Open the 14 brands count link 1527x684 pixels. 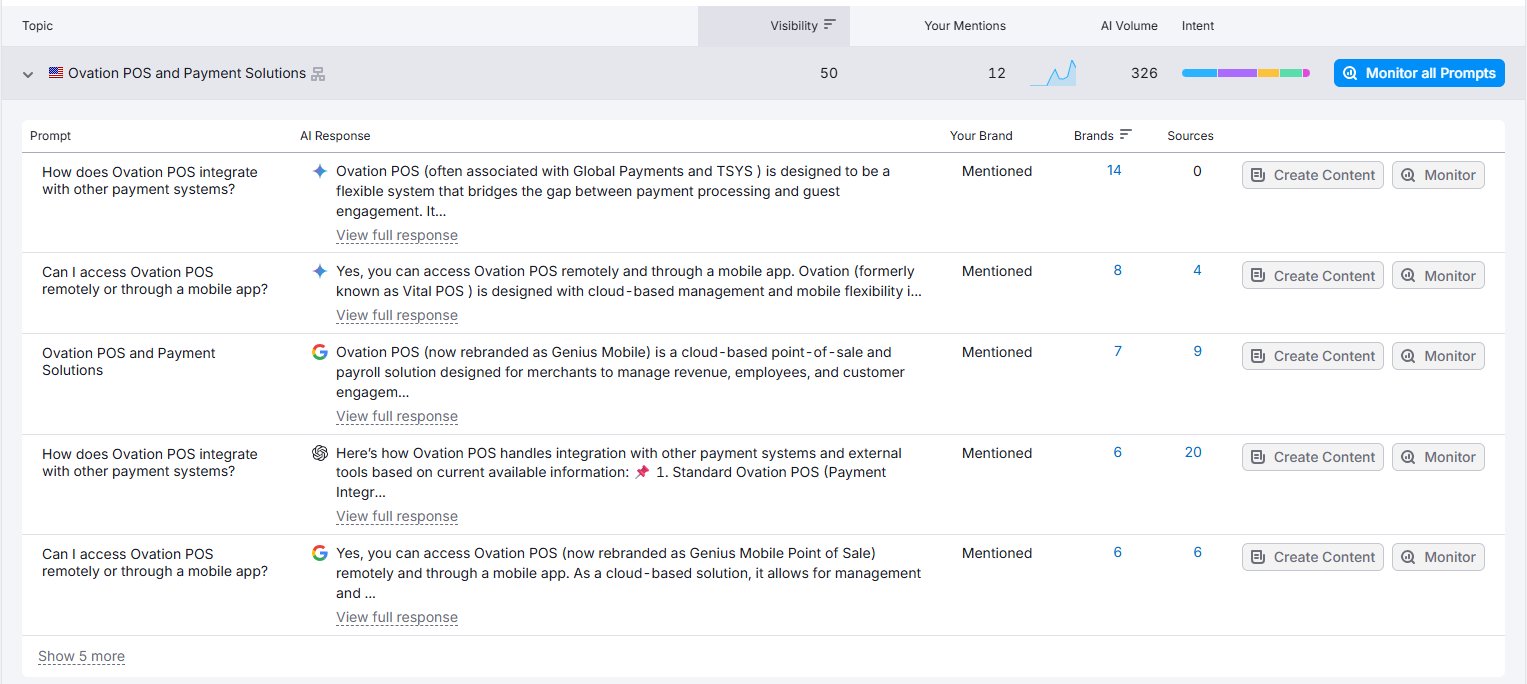1114,171
